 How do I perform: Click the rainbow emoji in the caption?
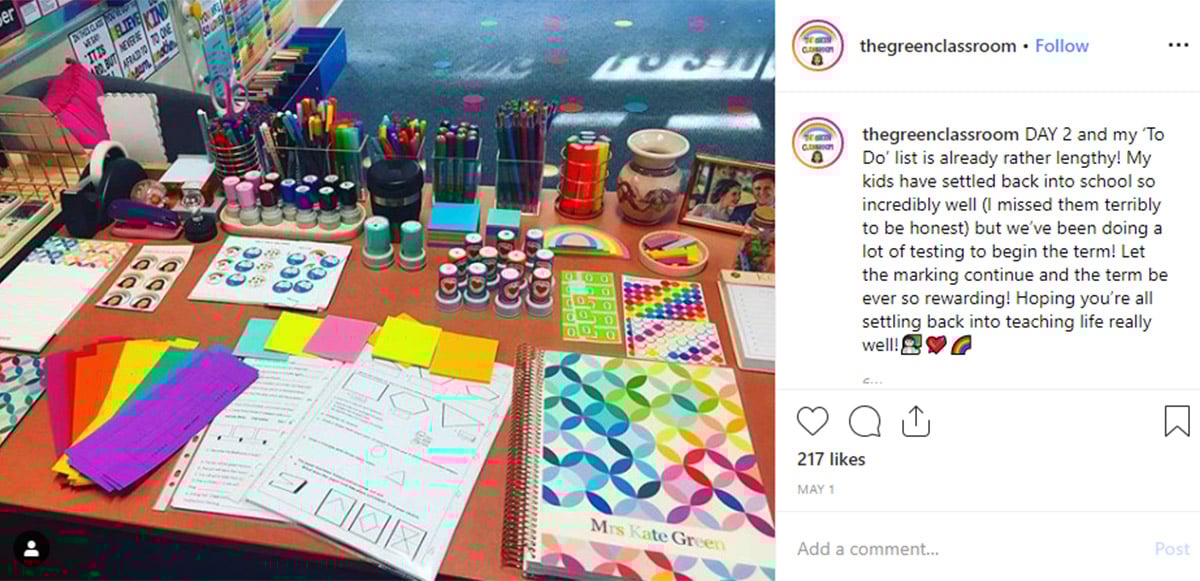pos(961,345)
